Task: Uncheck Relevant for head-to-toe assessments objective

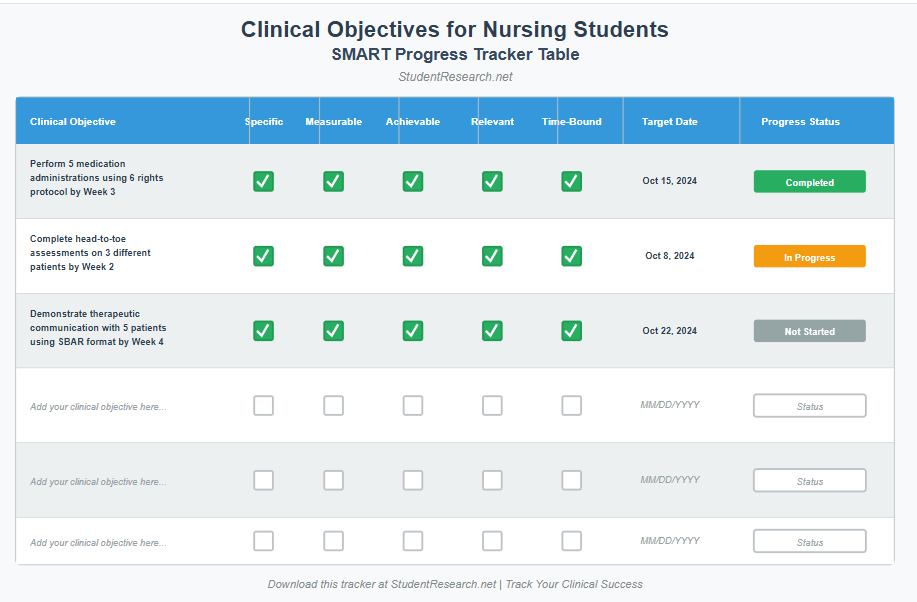Action: (x=492, y=256)
